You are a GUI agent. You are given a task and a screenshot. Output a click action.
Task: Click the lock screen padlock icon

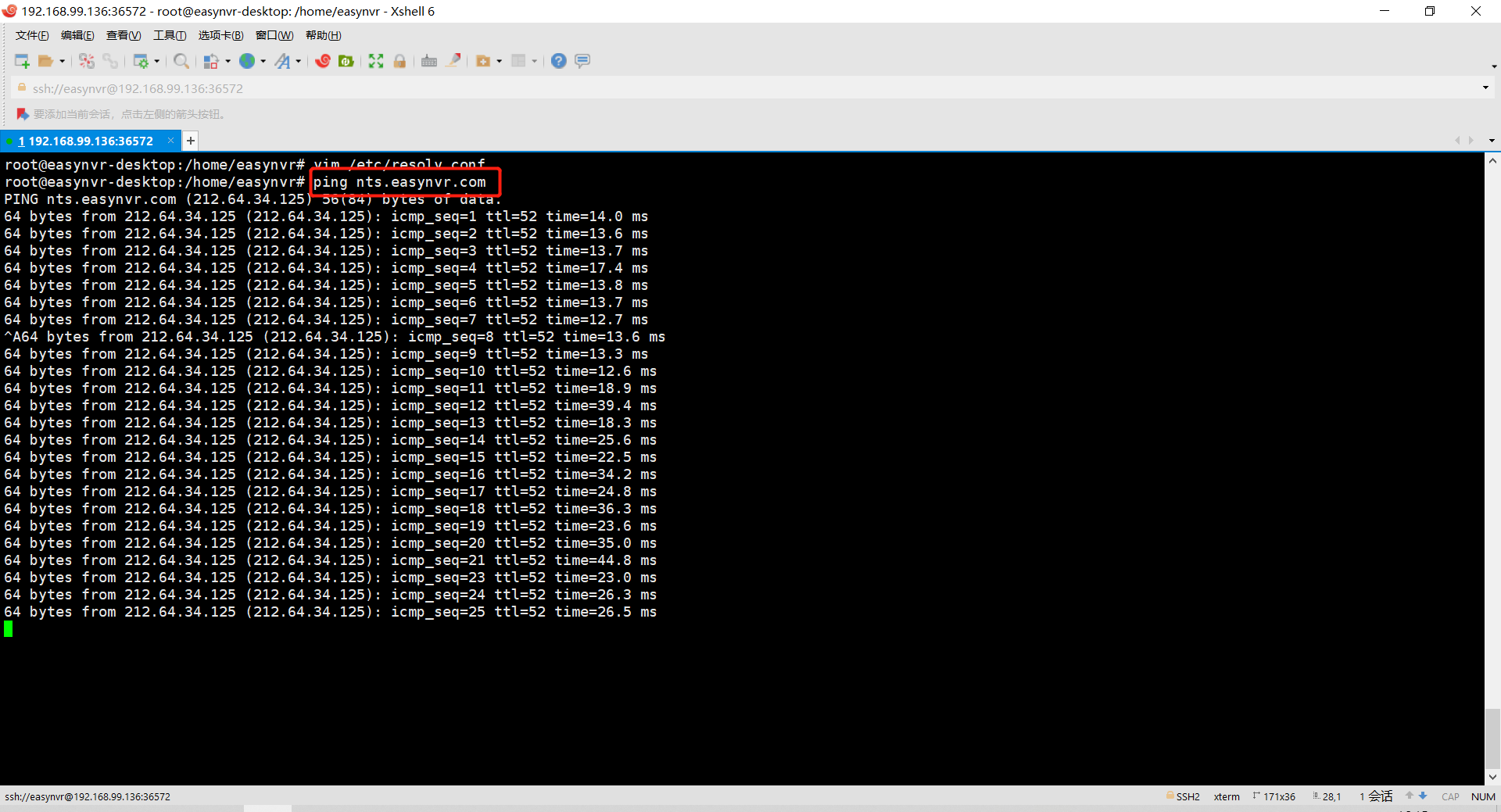[x=399, y=61]
